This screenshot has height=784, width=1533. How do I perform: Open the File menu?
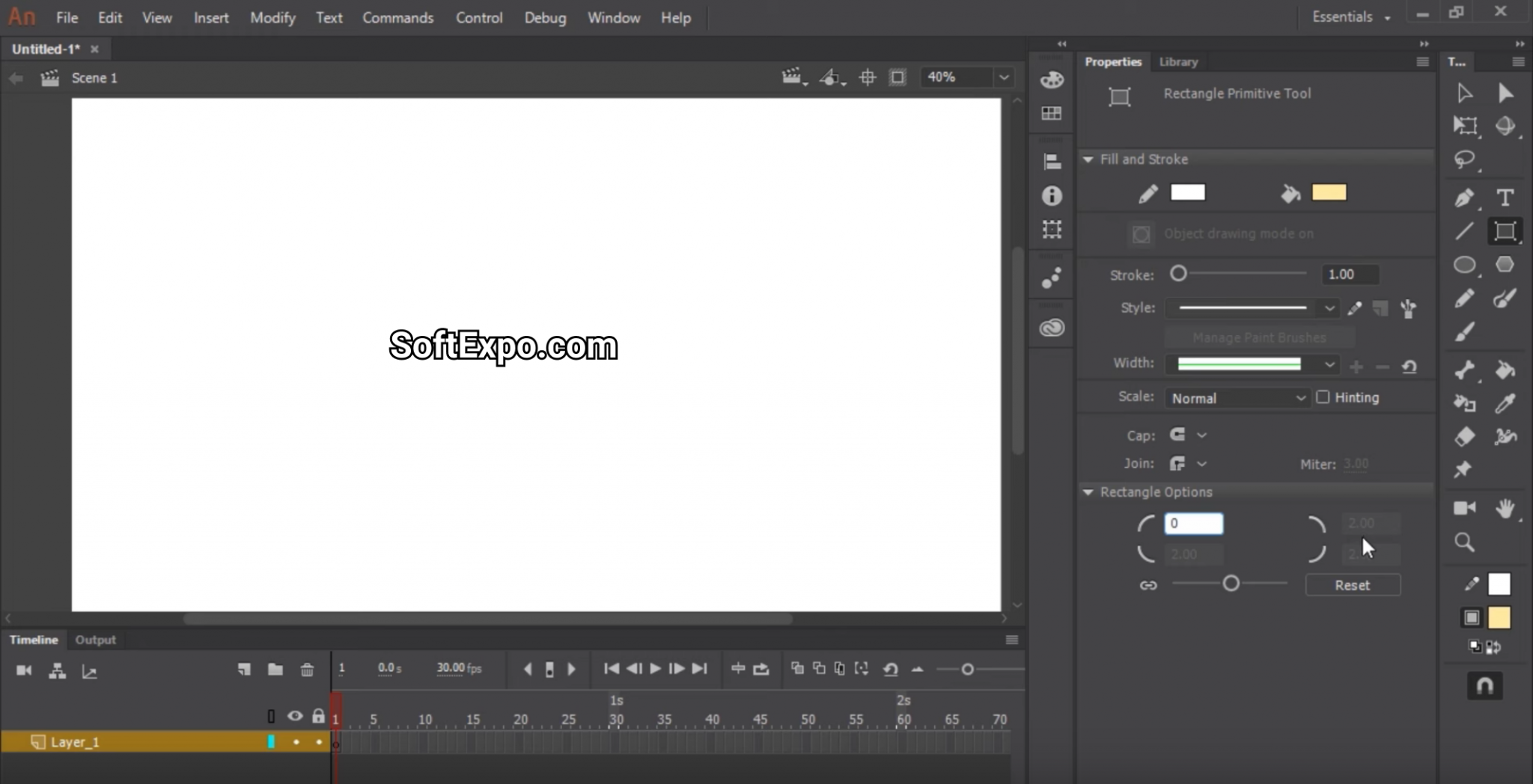click(x=67, y=17)
